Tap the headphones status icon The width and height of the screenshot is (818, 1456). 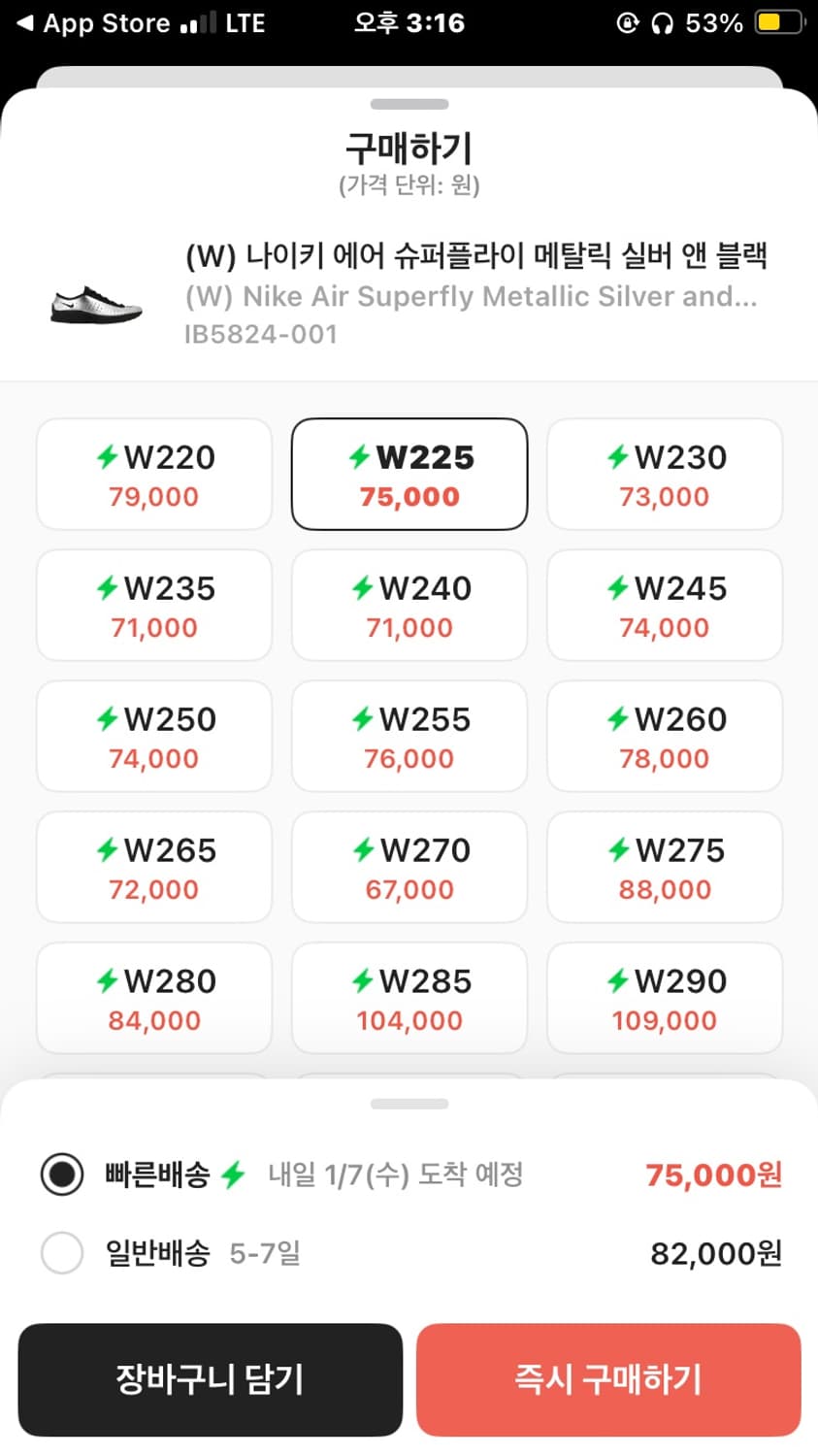click(x=662, y=23)
